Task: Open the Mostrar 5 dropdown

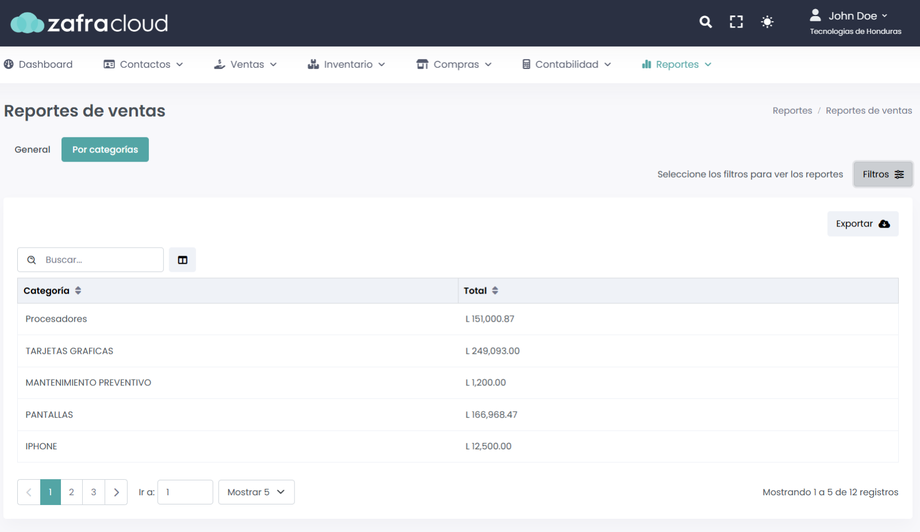Action: [256, 492]
